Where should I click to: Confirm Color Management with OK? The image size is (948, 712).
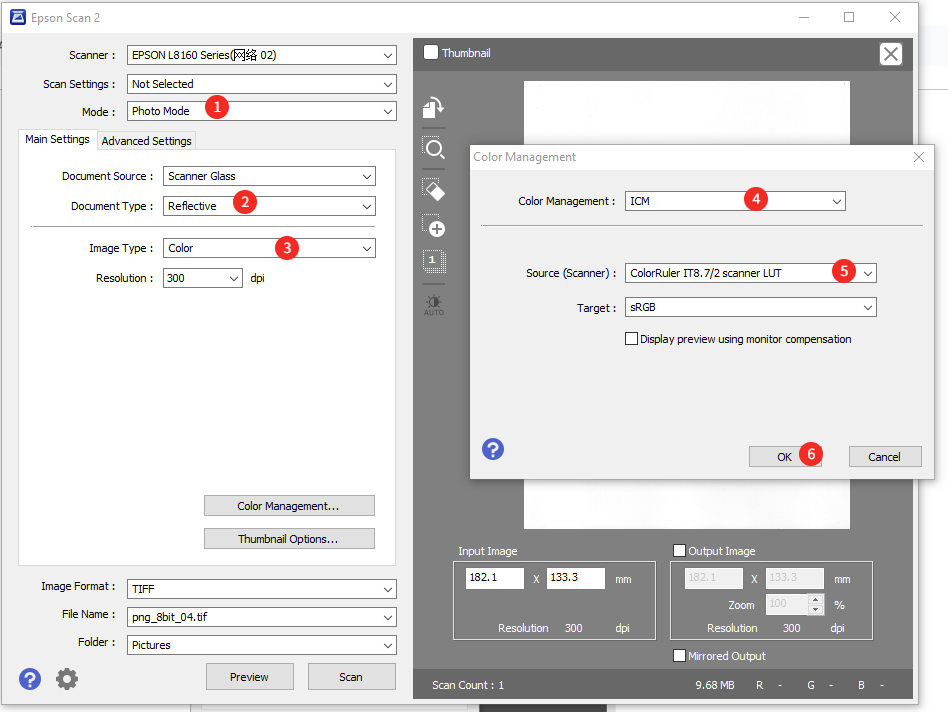(785, 457)
